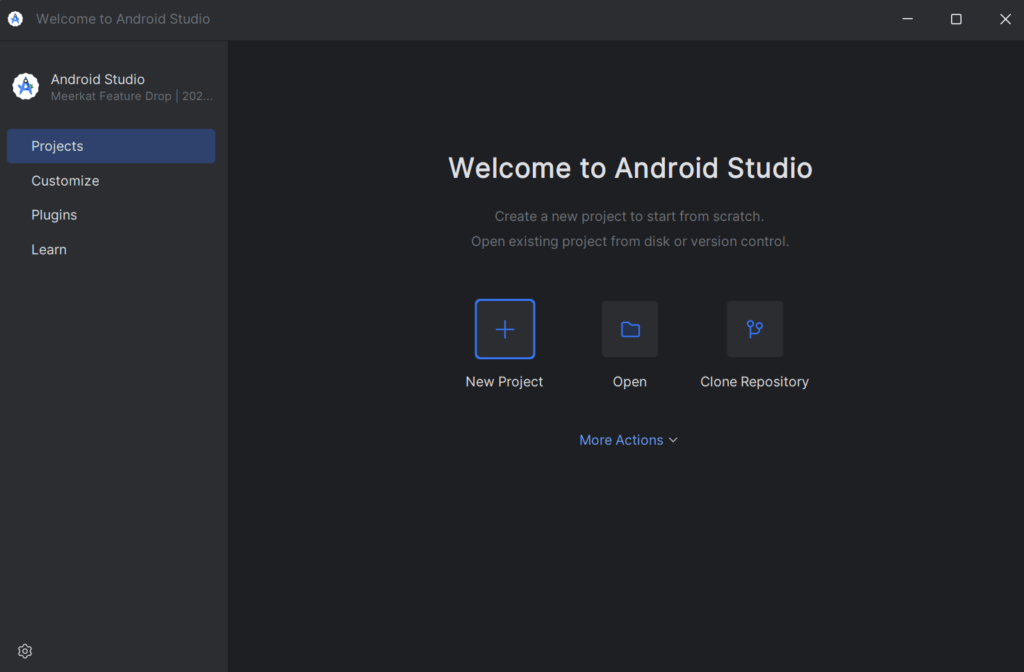Screen dimensions: 1024x672
Task: Expand the More Actions dropdown
Action: click(x=621, y=440)
